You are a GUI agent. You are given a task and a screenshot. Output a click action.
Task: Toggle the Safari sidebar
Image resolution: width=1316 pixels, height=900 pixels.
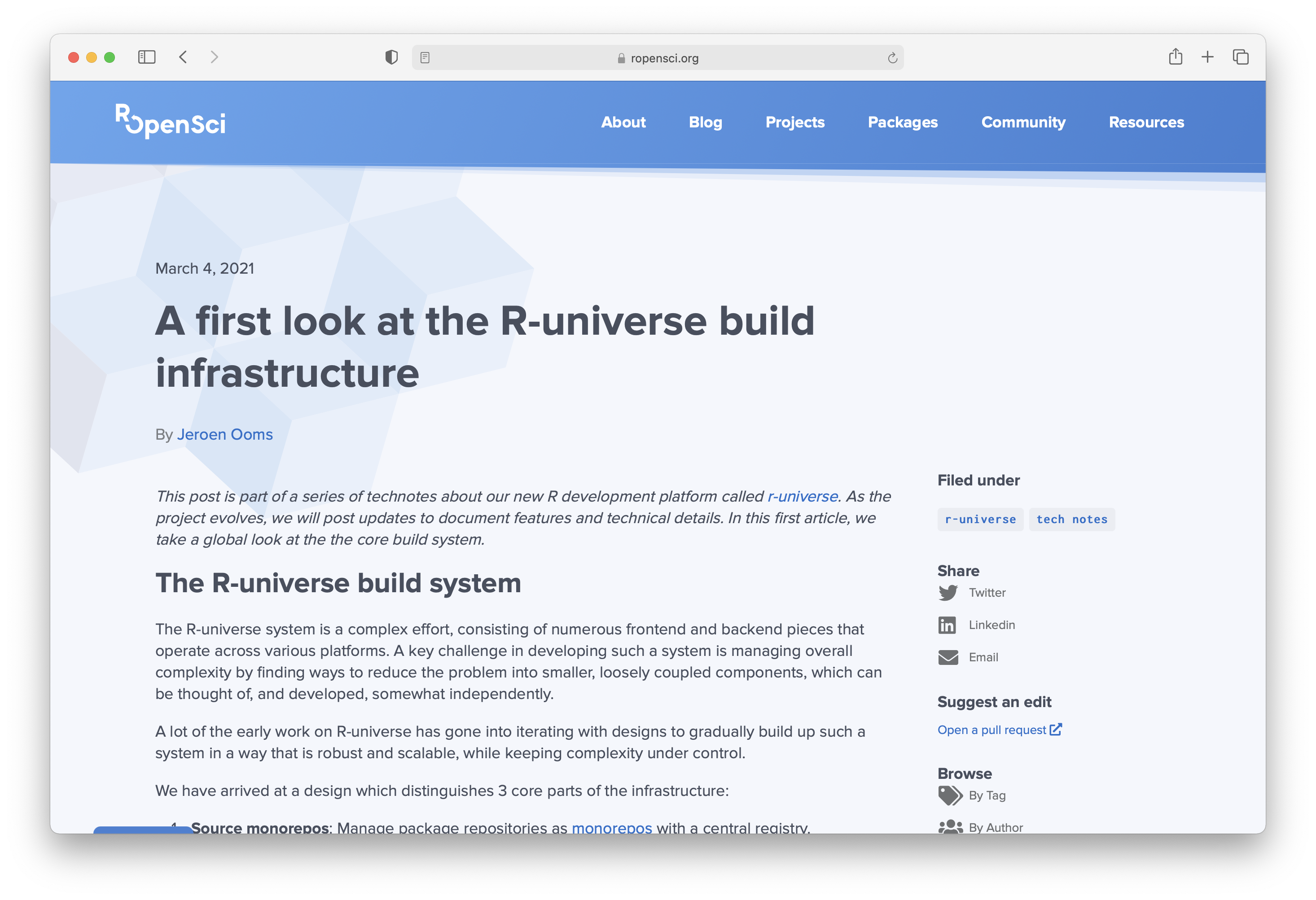(146, 57)
